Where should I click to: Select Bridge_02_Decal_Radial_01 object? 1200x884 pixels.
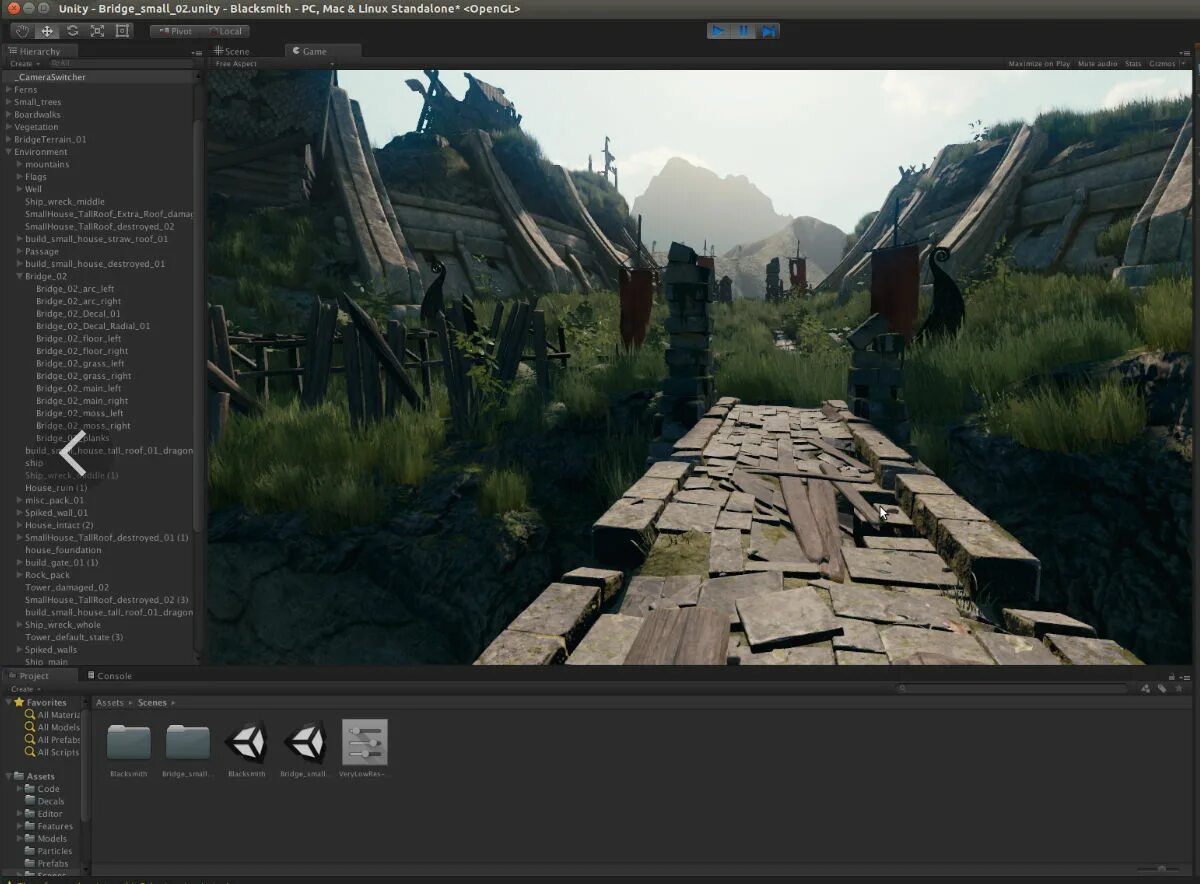coord(93,326)
